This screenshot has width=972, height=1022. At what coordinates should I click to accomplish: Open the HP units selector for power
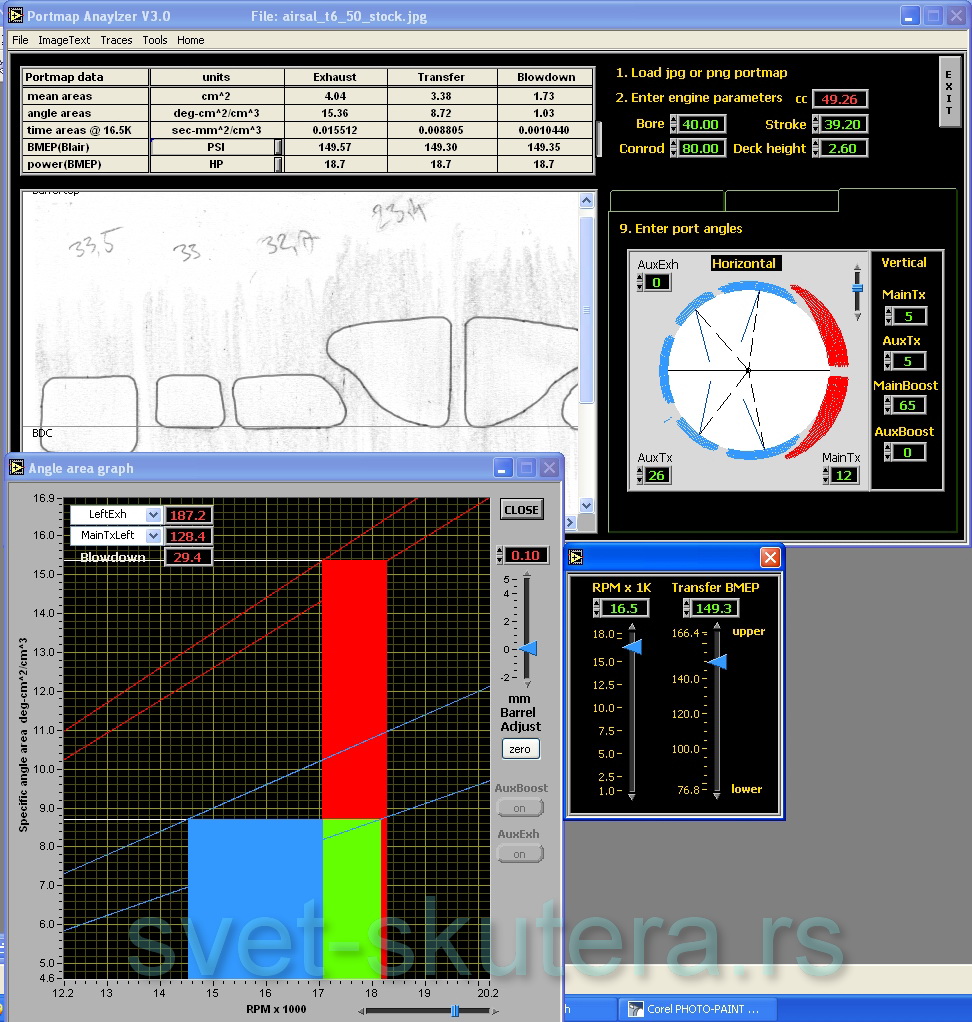[x=278, y=164]
